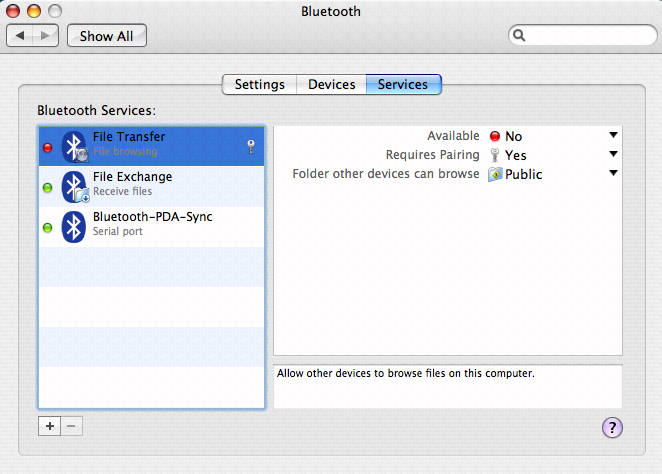Add a service with the plus button

click(49, 426)
